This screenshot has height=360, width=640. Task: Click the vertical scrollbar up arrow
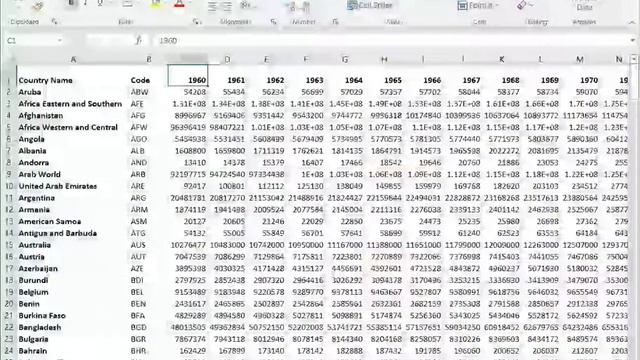click(634, 60)
